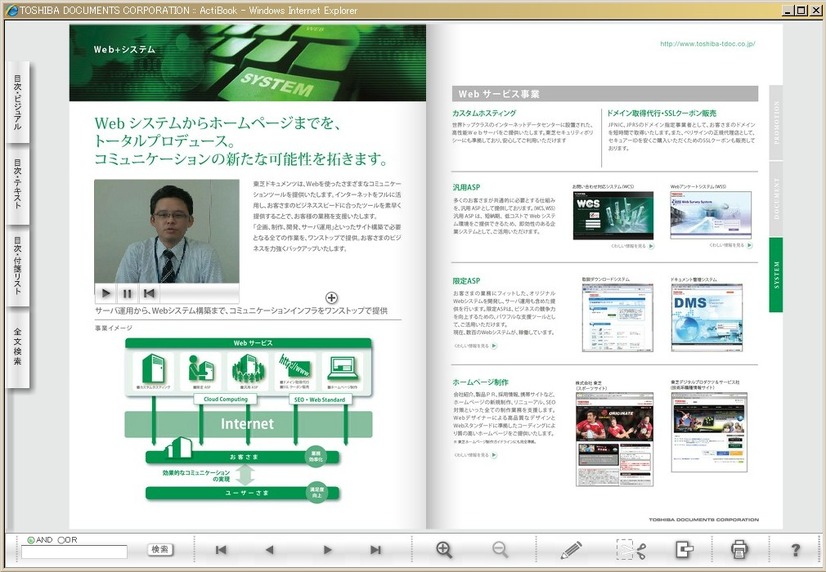The width and height of the screenshot is (826, 572).
Task: Open the 全文検索 side tab
Action: click(17, 348)
